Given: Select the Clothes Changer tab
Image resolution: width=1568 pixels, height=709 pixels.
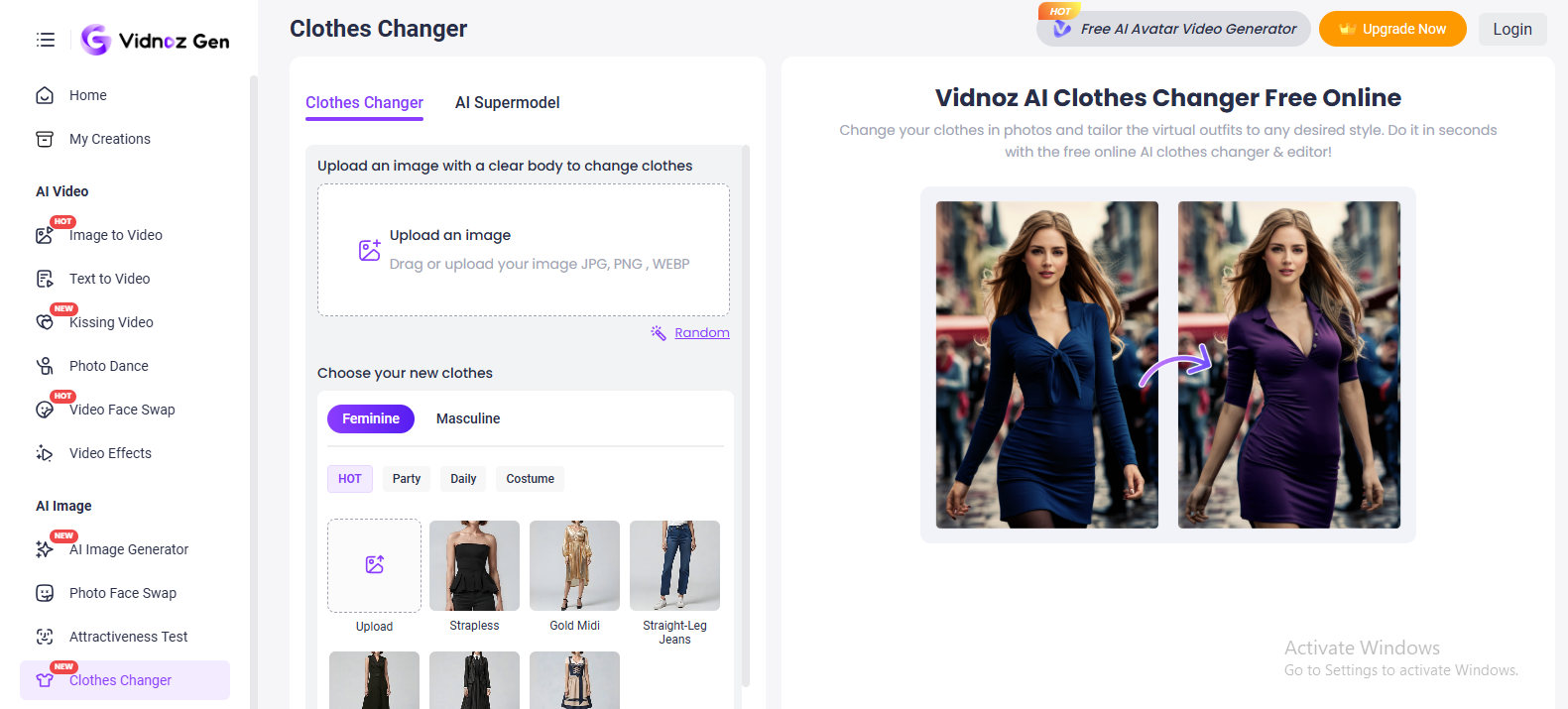Looking at the screenshot, I should [x=364, y=103].
